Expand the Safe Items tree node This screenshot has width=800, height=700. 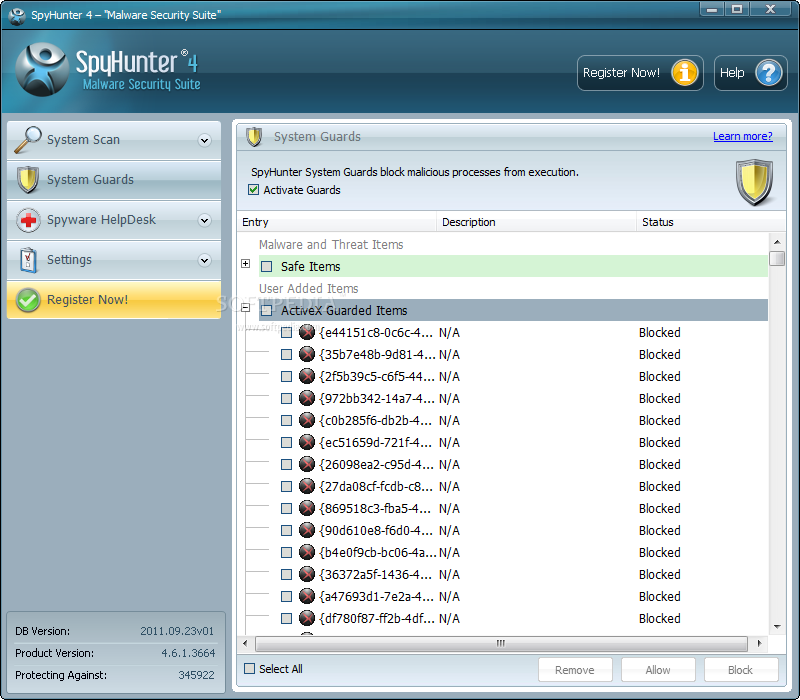click(x=246, y=264)
